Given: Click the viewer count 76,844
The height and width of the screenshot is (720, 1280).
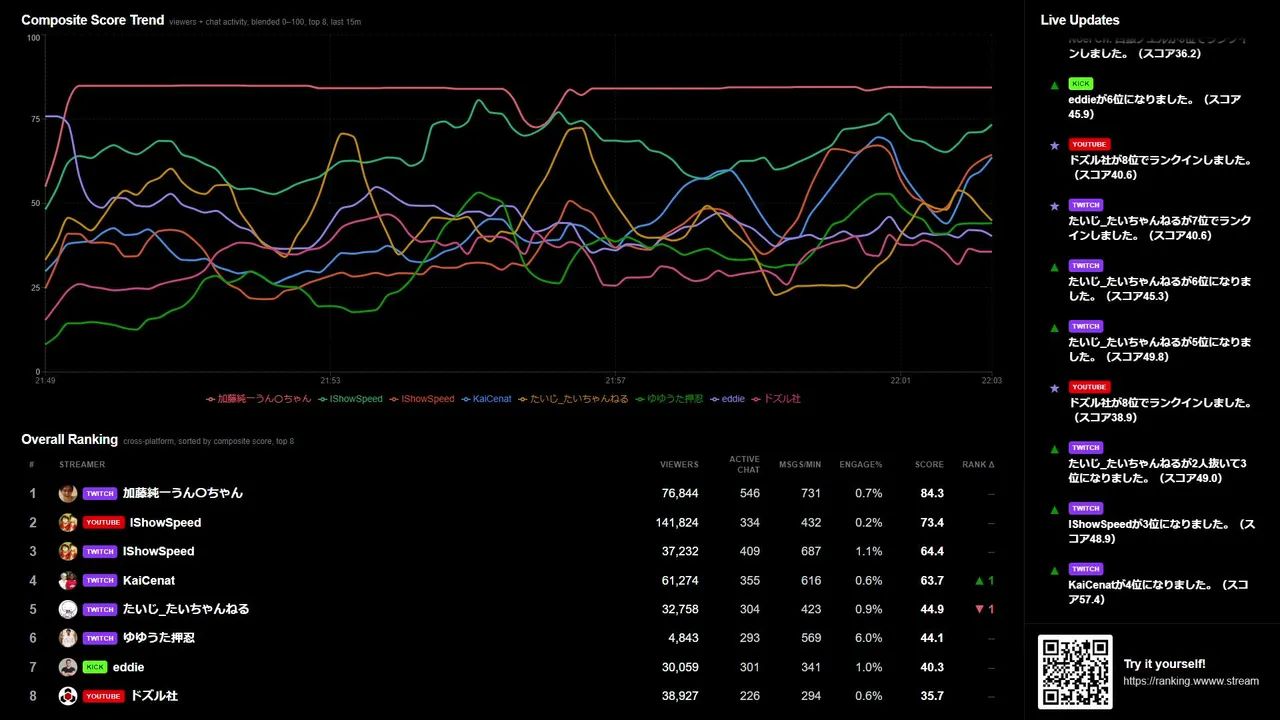Looking at the screenshot, I should tap(680, 494).
